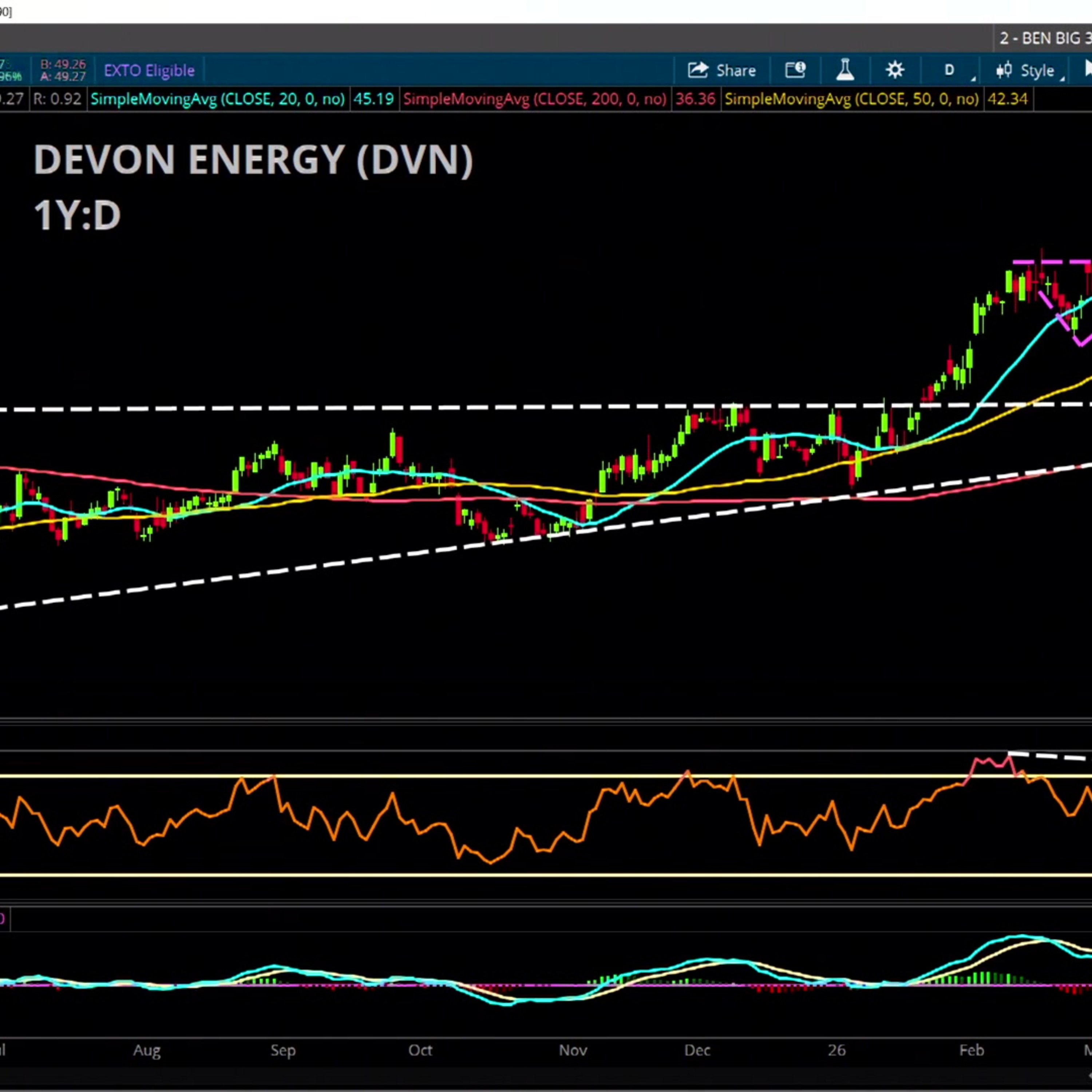This screenshot has width=1092, height=1092.
Task: Click the bid/ask price quote box
Action: pos(63,71)
